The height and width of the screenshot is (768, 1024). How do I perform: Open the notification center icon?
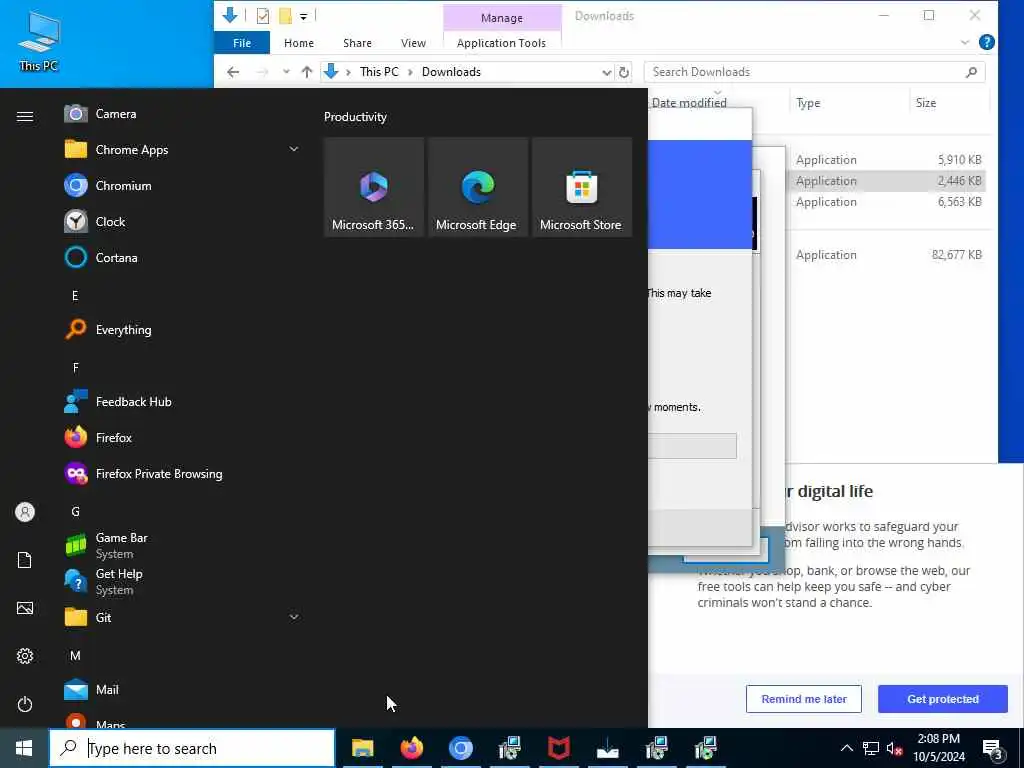(993, 749)
